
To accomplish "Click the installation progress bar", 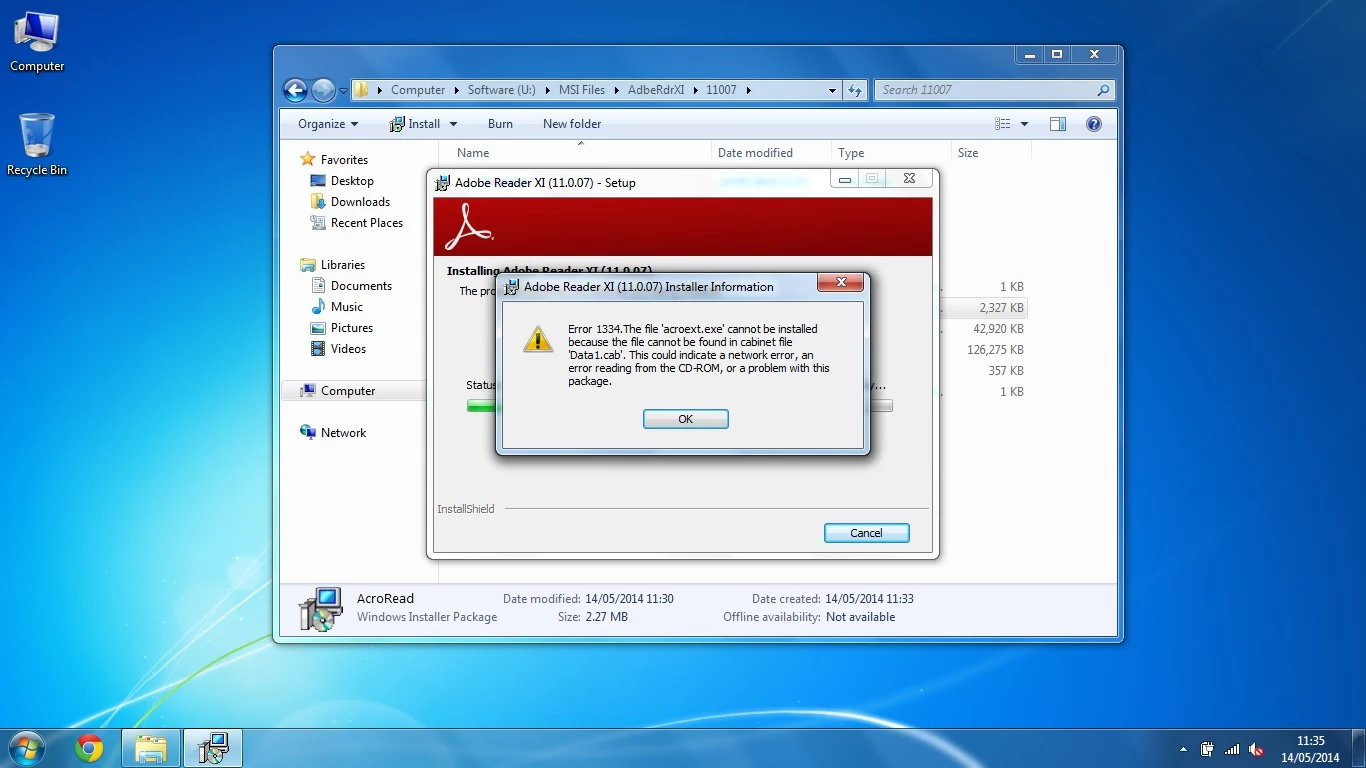I will coord(679,406).
